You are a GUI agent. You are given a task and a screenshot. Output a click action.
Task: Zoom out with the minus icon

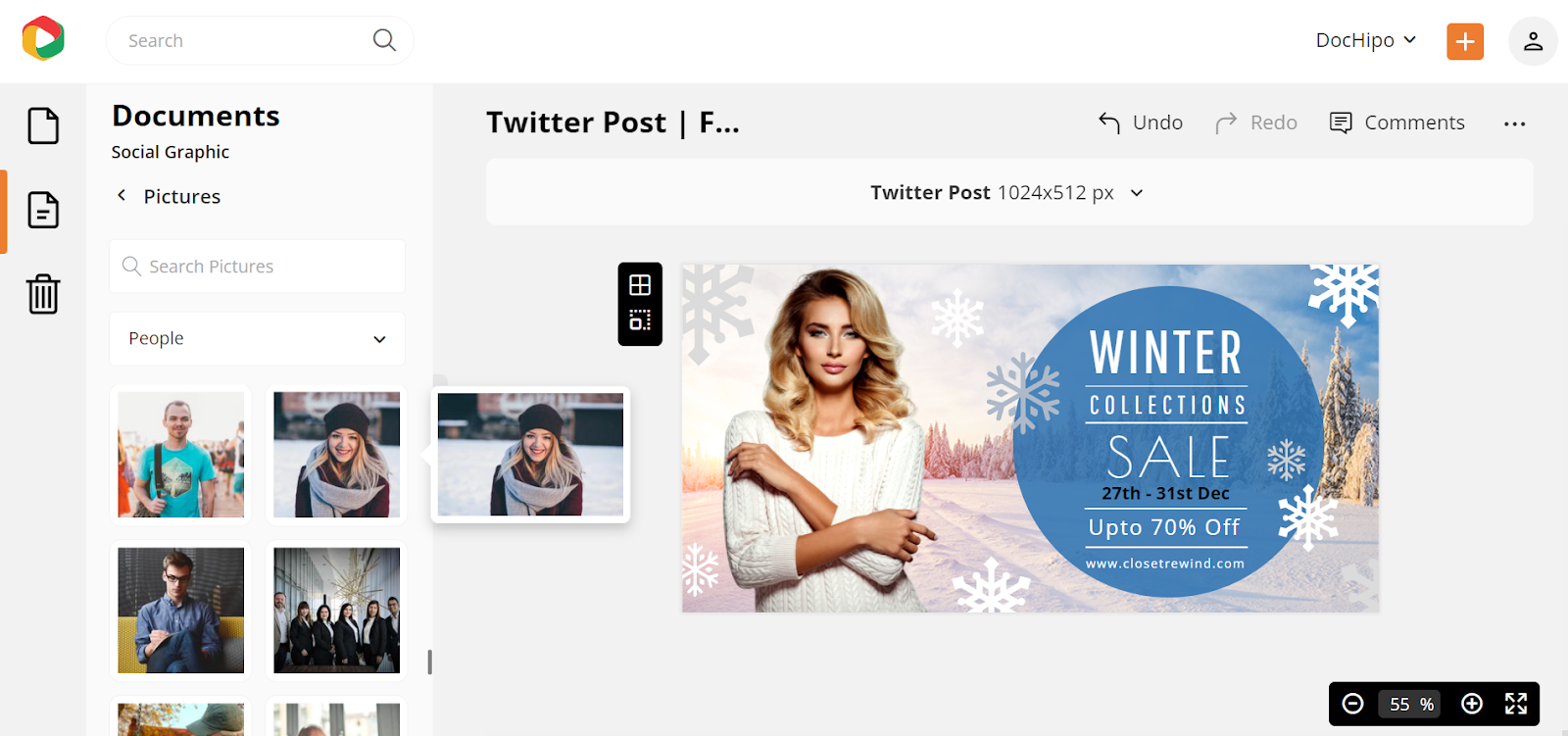[x=1352, y=704]
